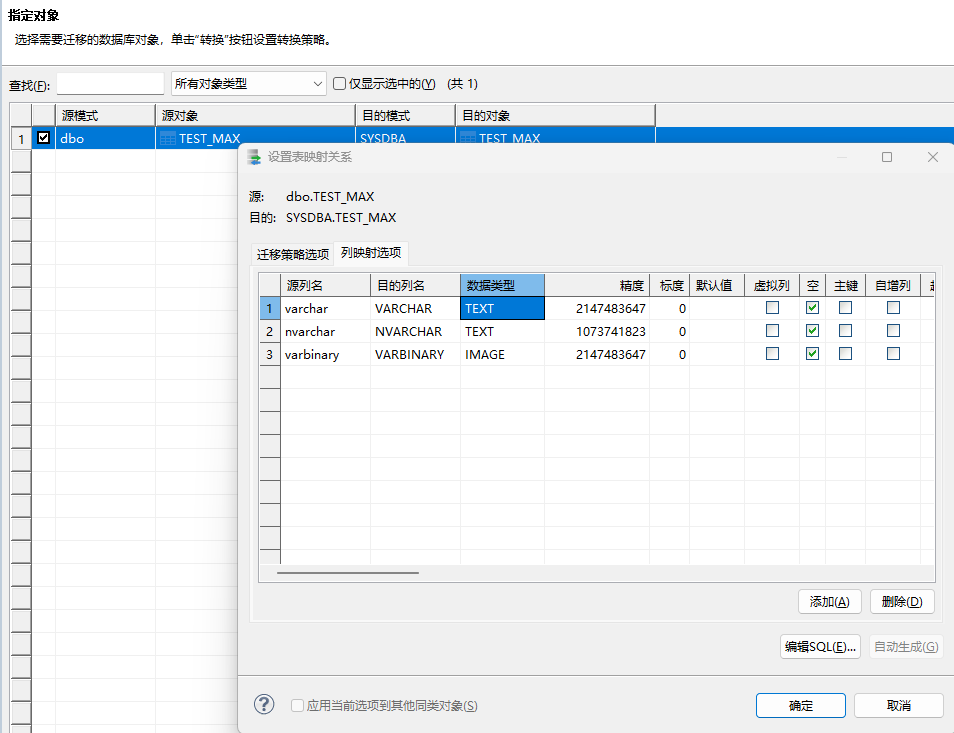Click the 编辑SQL(E)... button
The width and height of the screenshot is (954, 733).
point(820,647)
